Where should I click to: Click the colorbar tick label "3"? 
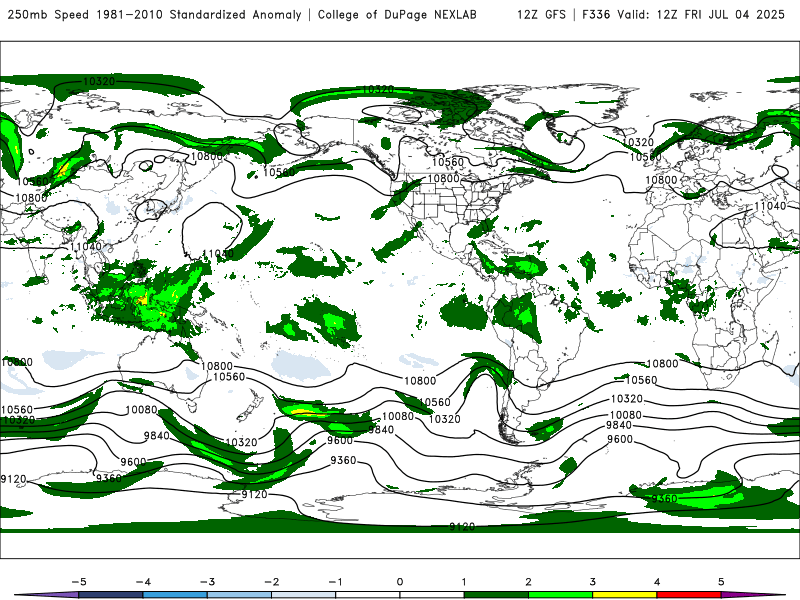[592, 582]
